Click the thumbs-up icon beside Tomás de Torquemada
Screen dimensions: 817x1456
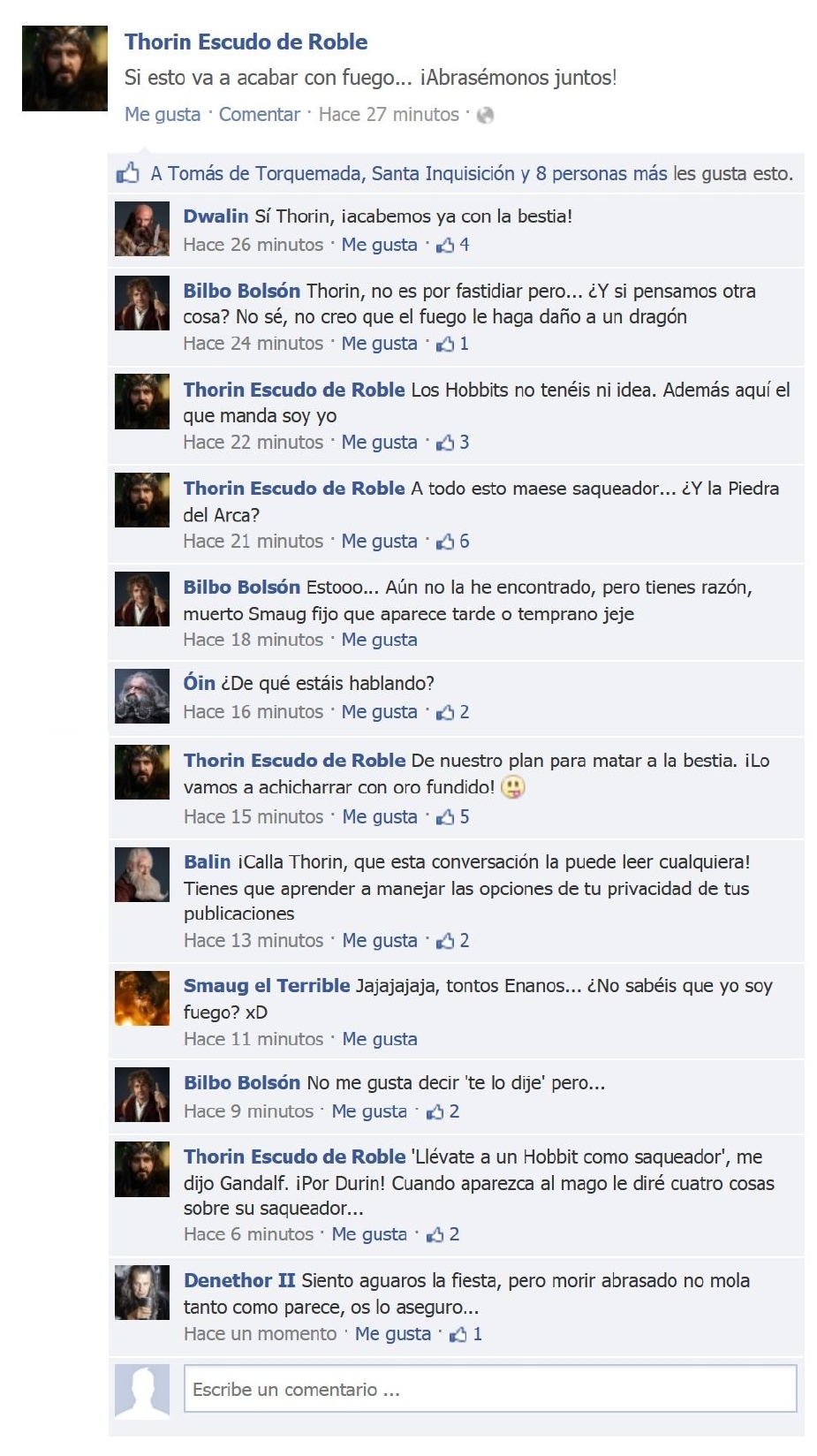pos(128,172)
